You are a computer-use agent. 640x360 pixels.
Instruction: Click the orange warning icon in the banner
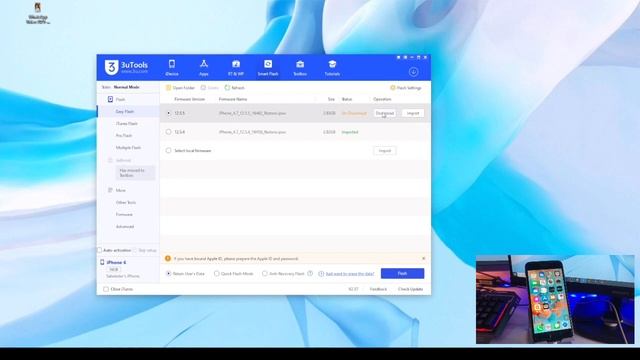pos(168,258)
